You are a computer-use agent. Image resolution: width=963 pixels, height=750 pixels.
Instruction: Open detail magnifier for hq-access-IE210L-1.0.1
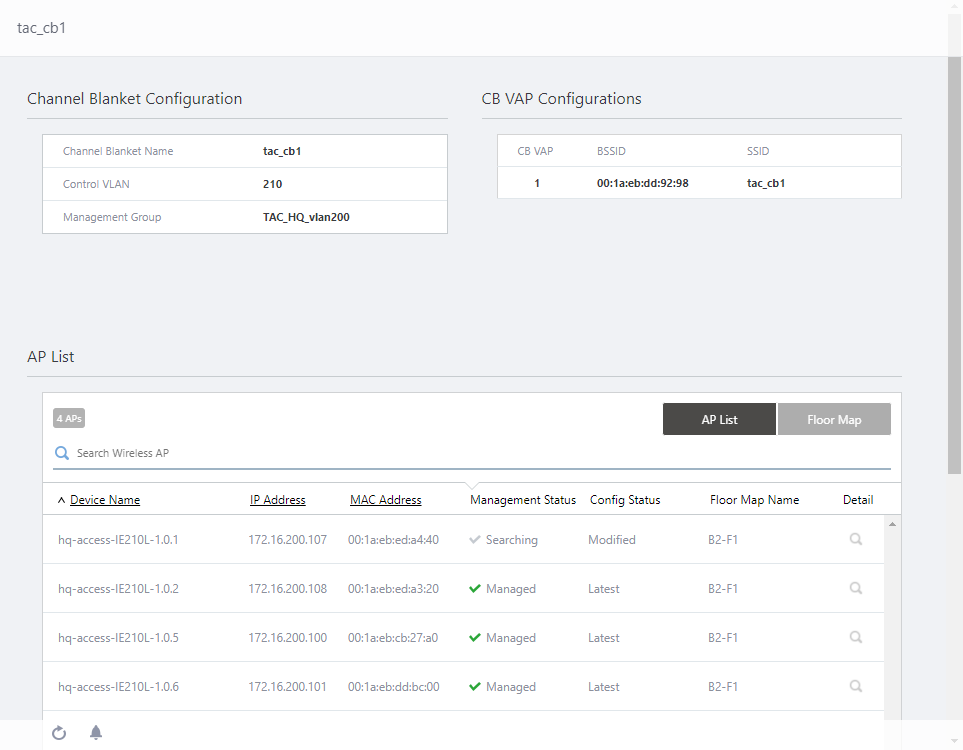pos(855,539)
